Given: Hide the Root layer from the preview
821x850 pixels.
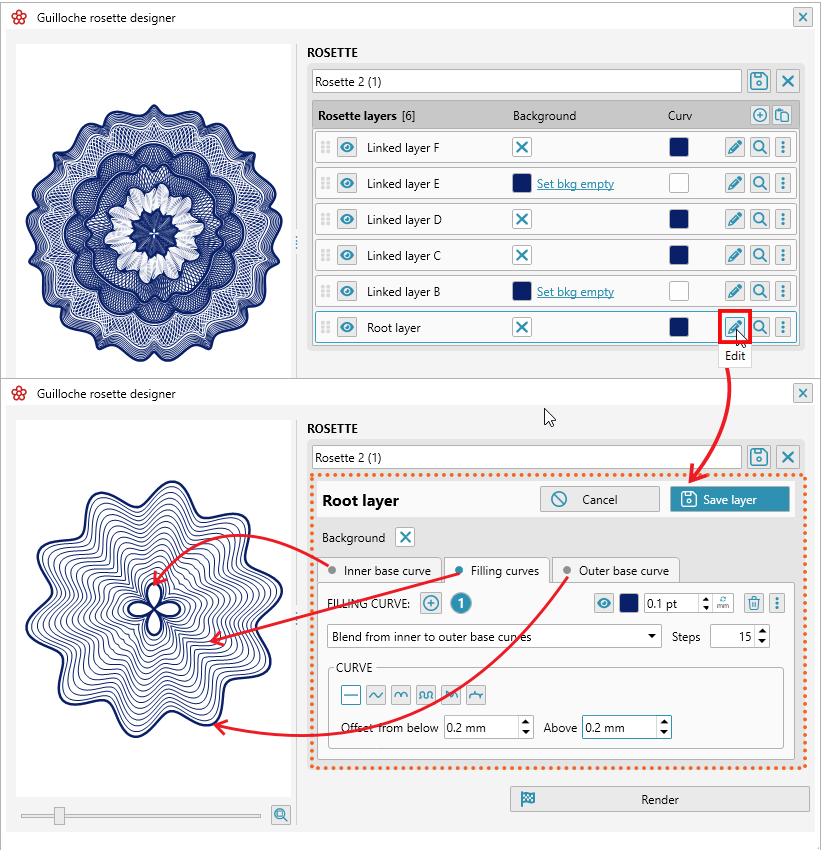Looking at the screenshot, I should pos(345,327).
